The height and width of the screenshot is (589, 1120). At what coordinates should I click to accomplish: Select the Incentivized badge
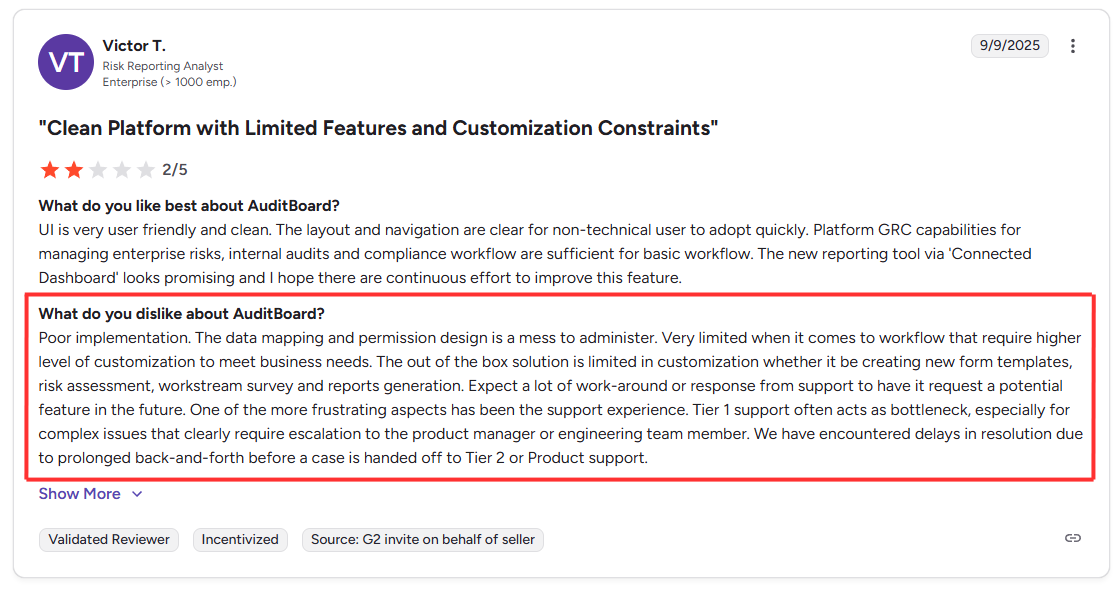pyautogui.click(x=240, y=539)
